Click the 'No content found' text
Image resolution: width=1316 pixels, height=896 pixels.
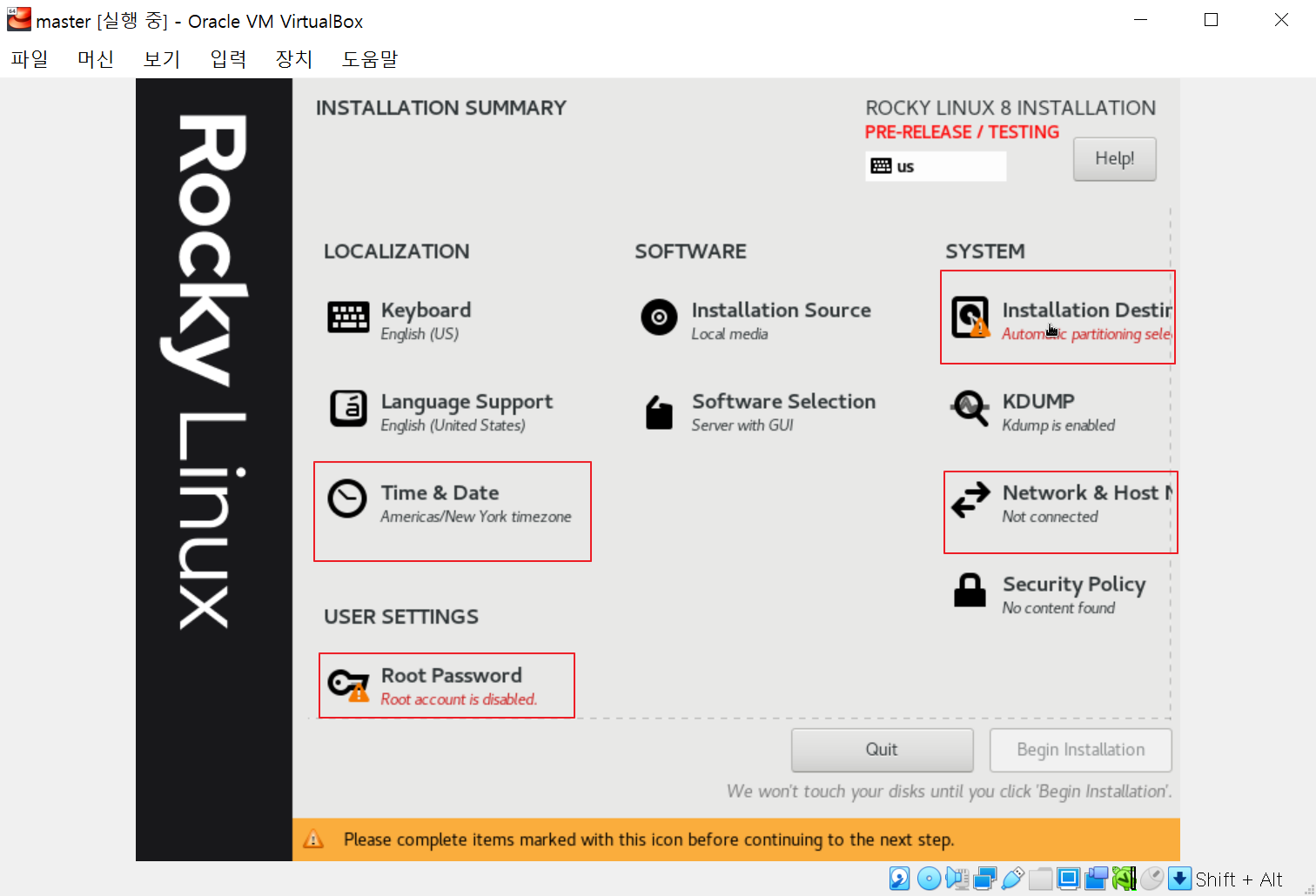click(x=1058, y=608)
